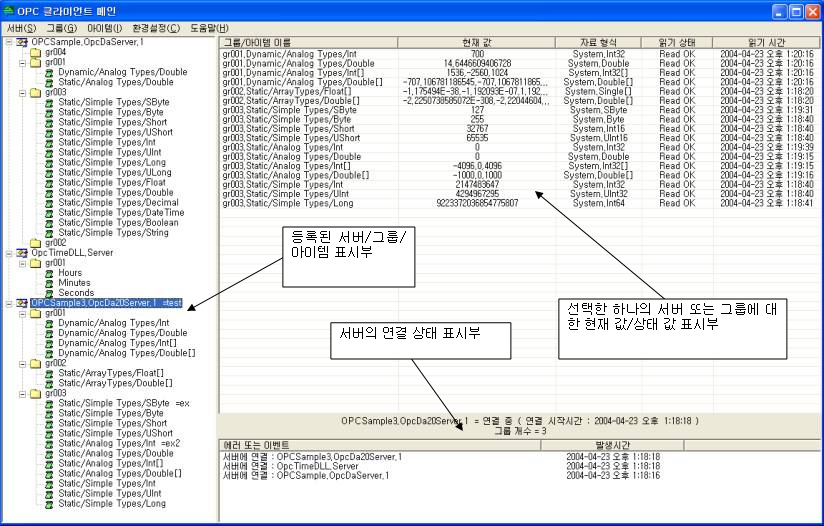Screen dimensions: 824x526
Task: Click the 현재 값 column header
Action: click(x=476, y=43)
